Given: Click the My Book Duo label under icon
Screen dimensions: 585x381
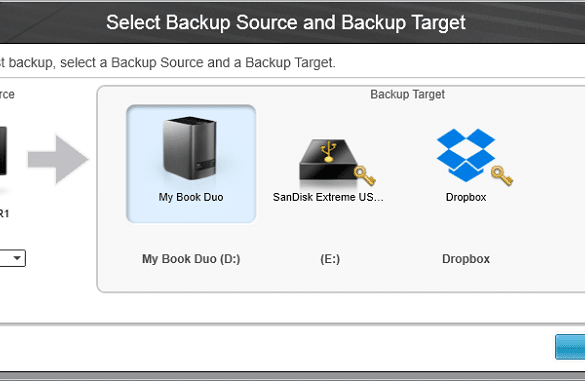Looking at the screenshot, I should point(191,197).
